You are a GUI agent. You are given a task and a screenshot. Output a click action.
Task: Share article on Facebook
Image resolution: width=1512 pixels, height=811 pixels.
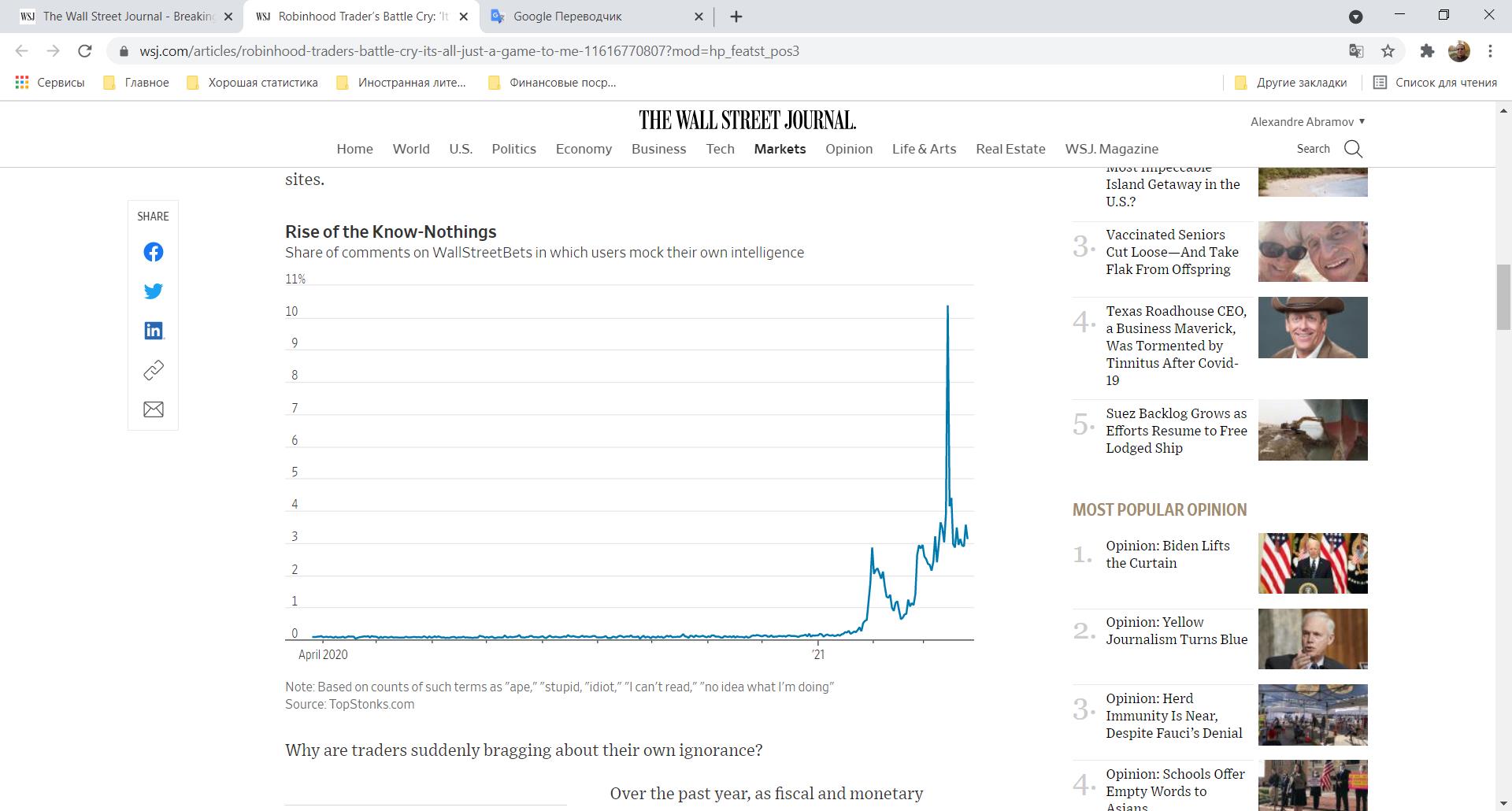click(x=154, y=252)
